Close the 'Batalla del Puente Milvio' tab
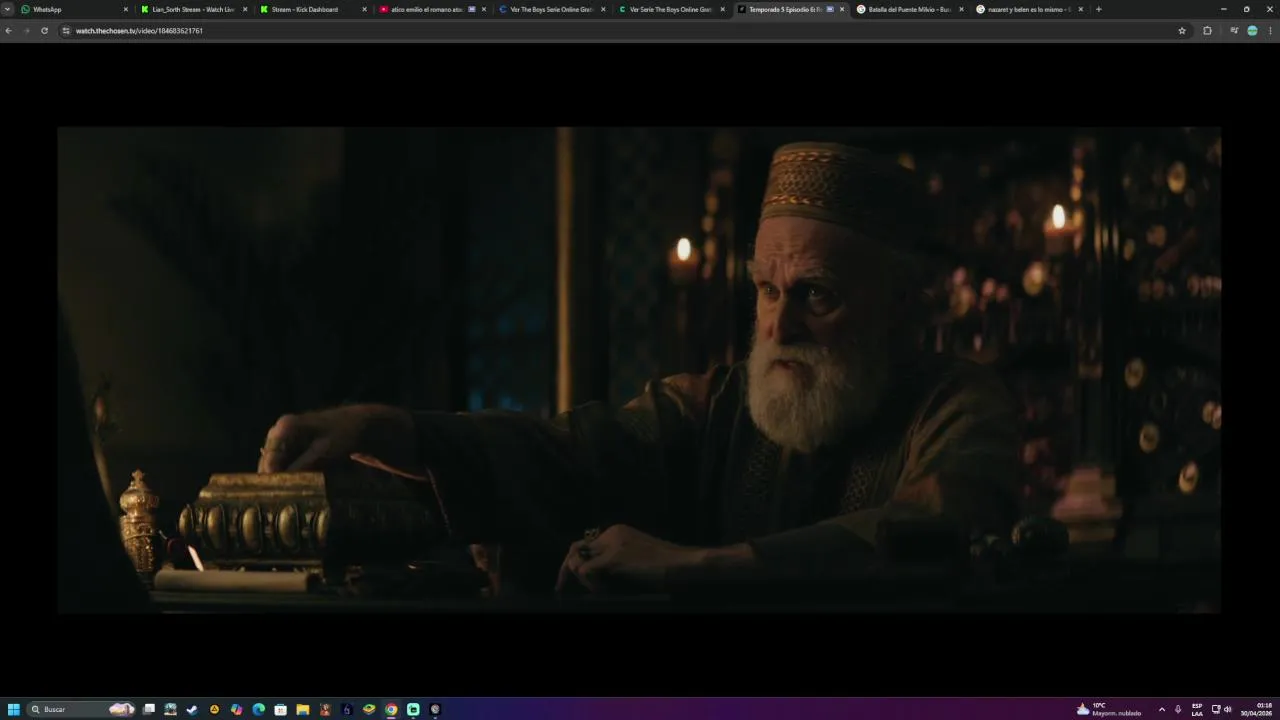The width and height of the screenshot is (1280, 720). coord(961,9)
